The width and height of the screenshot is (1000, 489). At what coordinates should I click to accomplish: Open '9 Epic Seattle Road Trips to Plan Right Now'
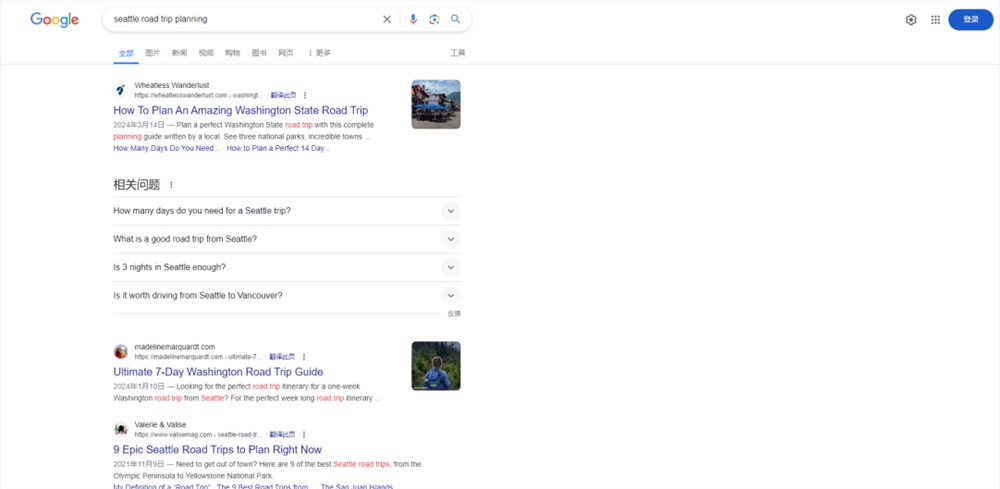[x=217, y=449]
